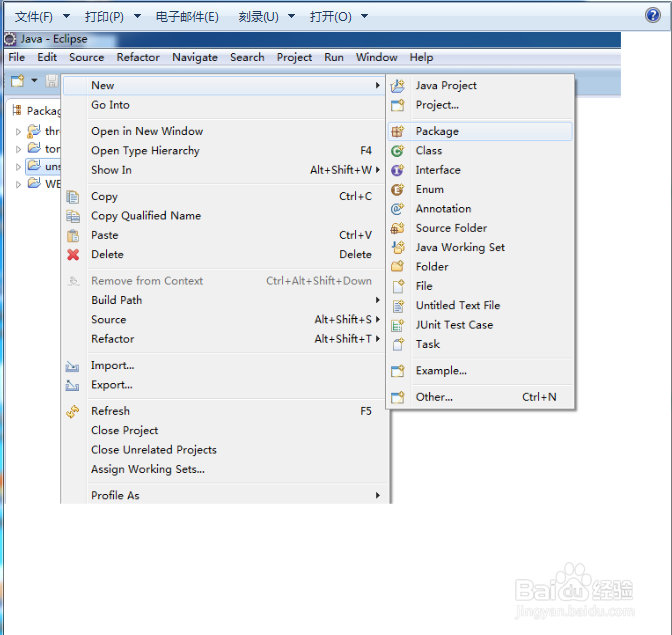
Task: Click the Import icon in the context menu
Action: tap(72, 366)
